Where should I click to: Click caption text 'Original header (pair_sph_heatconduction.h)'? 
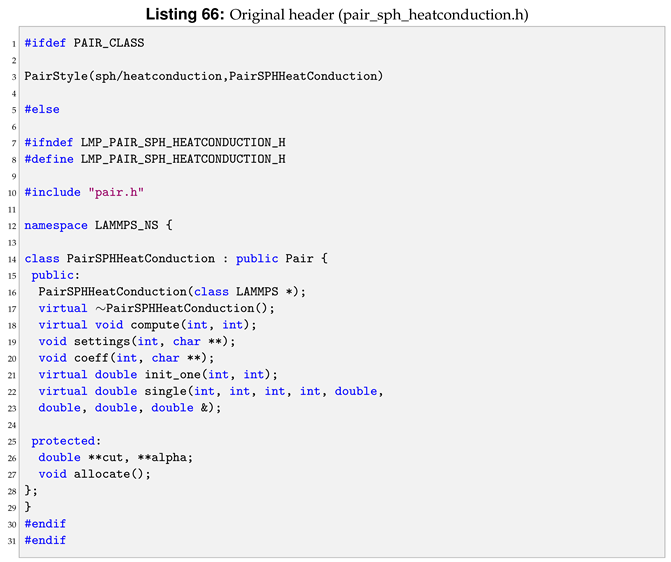379,15
